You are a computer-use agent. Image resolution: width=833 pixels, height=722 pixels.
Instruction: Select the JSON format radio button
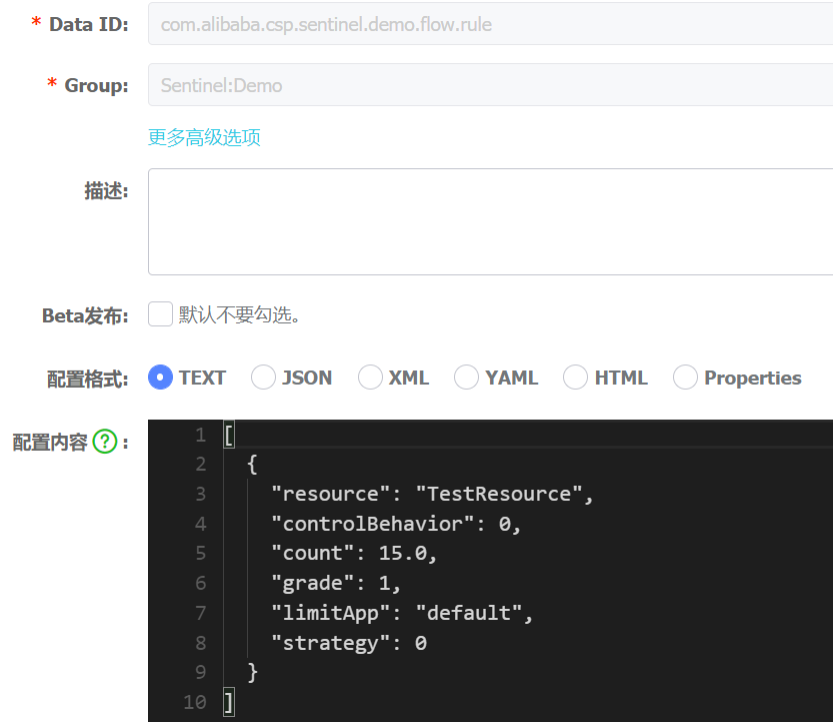[x=264, y=377]
